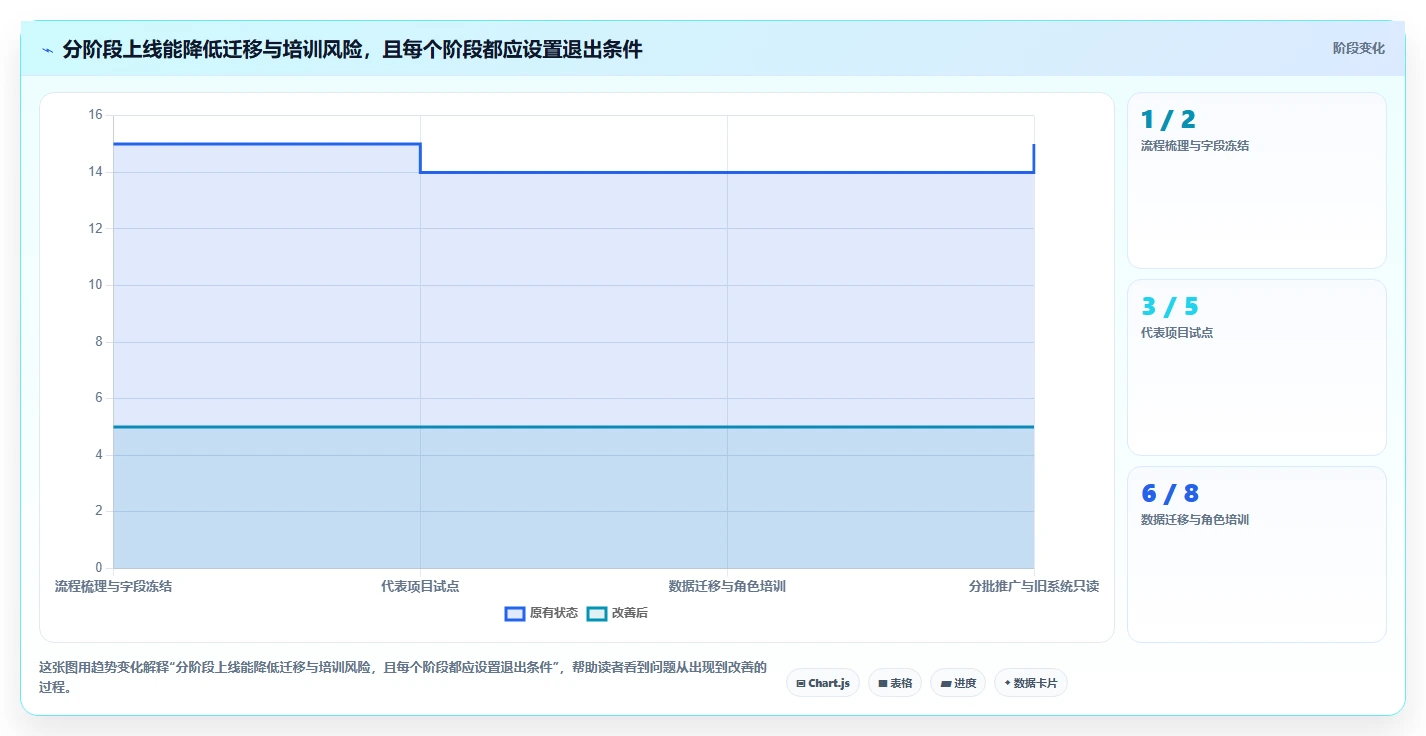The image size is (1426, 736).
Task: Click the 表格 tag
Action: (895, 683)
